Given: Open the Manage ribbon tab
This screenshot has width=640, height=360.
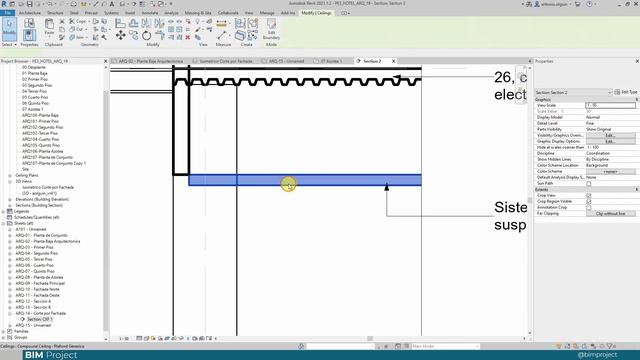Looking at the screenshot, I should [x=267, y=13].
